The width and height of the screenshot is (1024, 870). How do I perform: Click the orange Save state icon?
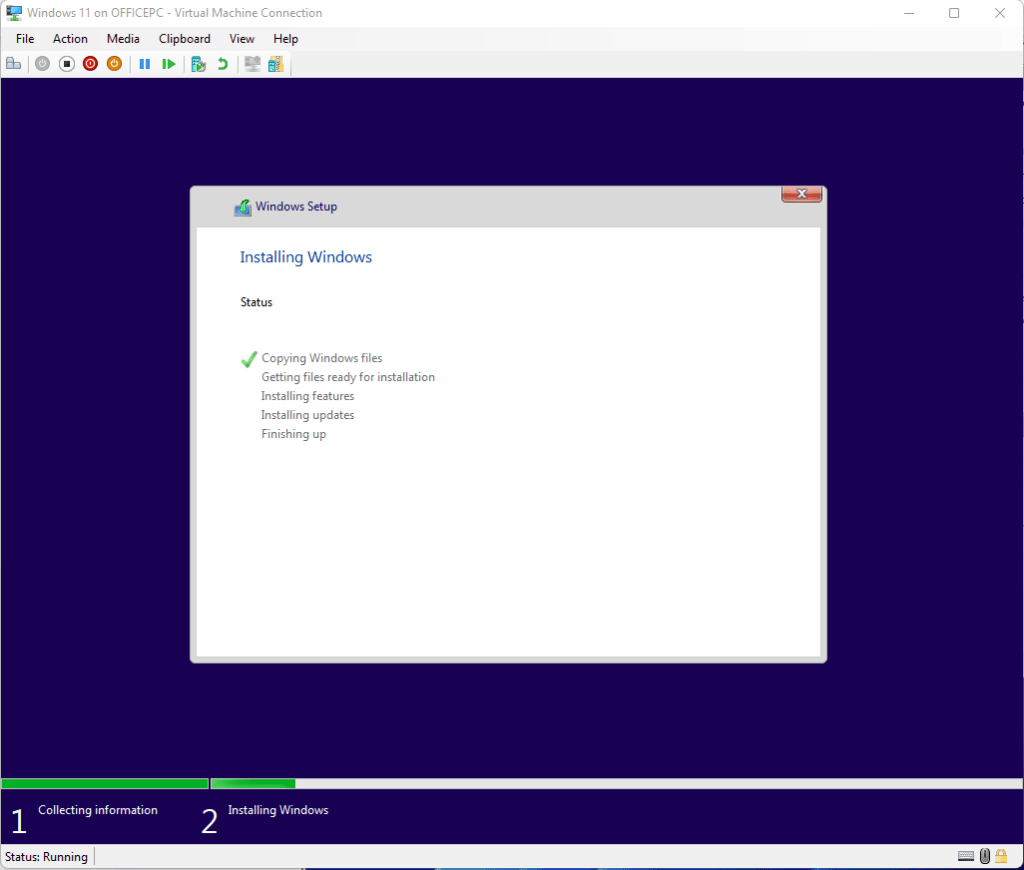[114, 64]
